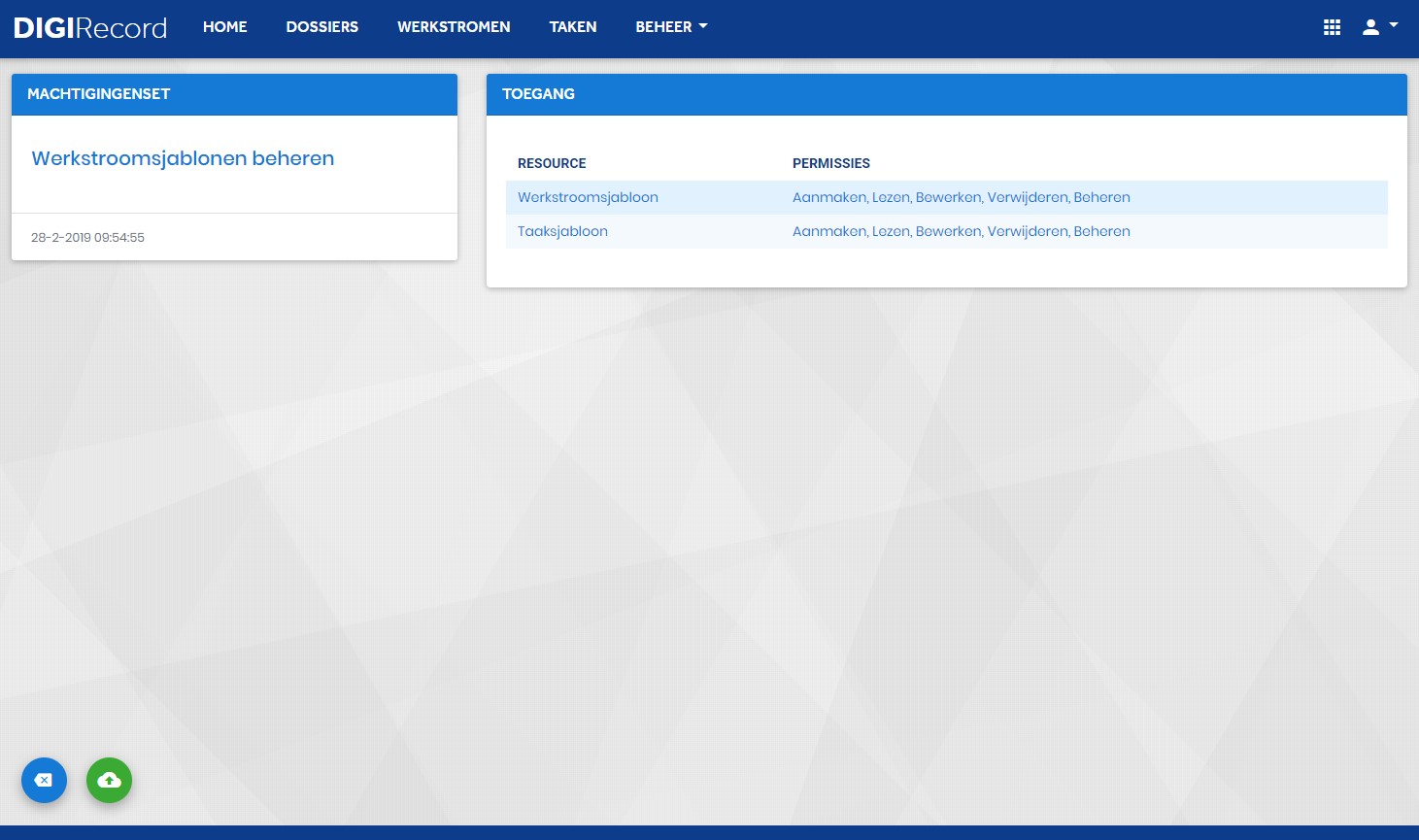Open the TAKEN menu item

[x=573, y=27]
